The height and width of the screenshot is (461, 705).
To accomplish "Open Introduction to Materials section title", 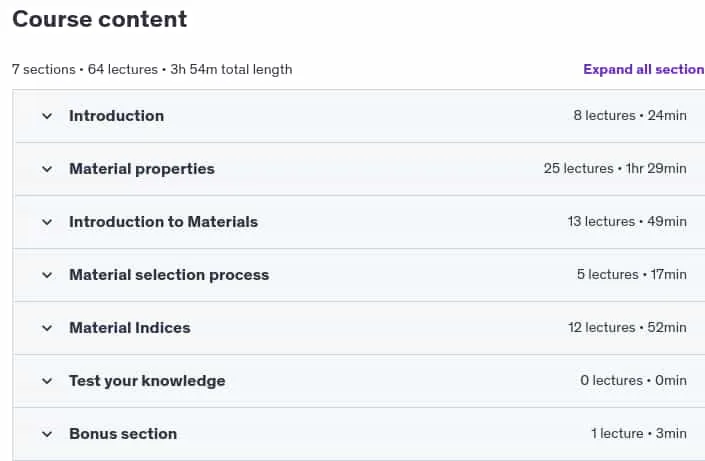I will (163, 222).
